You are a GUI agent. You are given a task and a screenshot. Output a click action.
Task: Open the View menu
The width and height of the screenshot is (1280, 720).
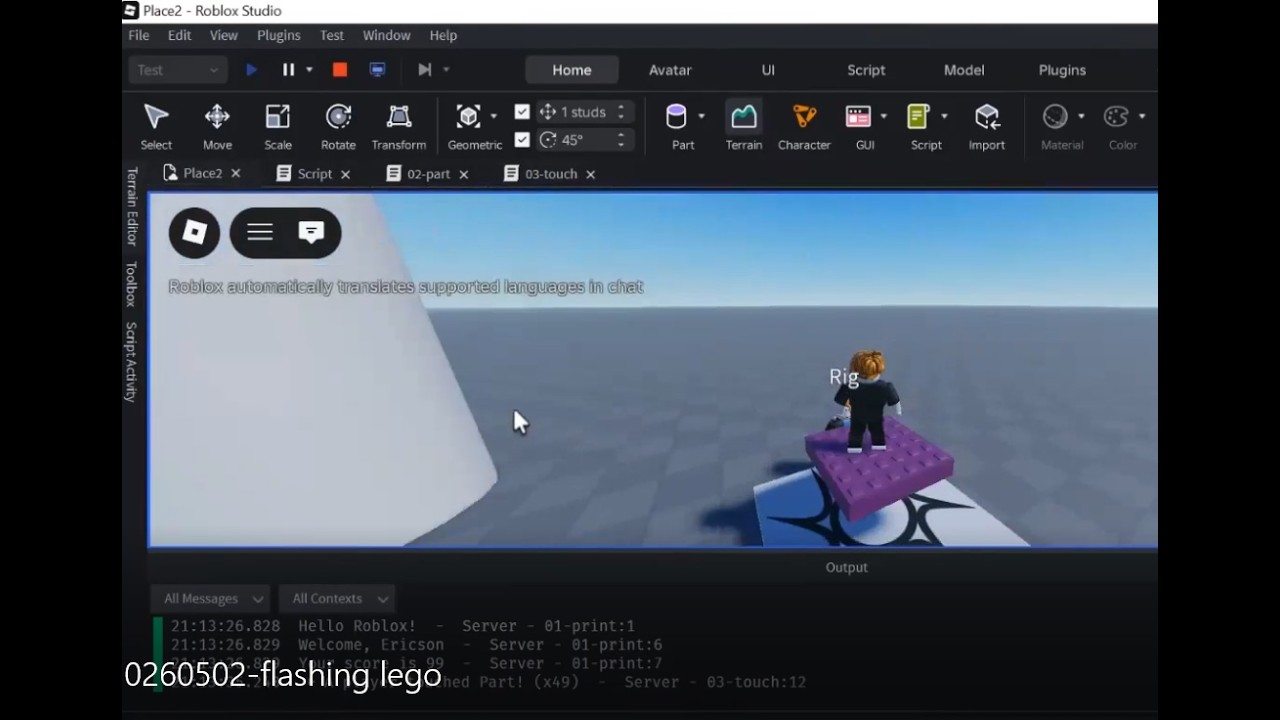pyautogui.click(x=224, y=35)
